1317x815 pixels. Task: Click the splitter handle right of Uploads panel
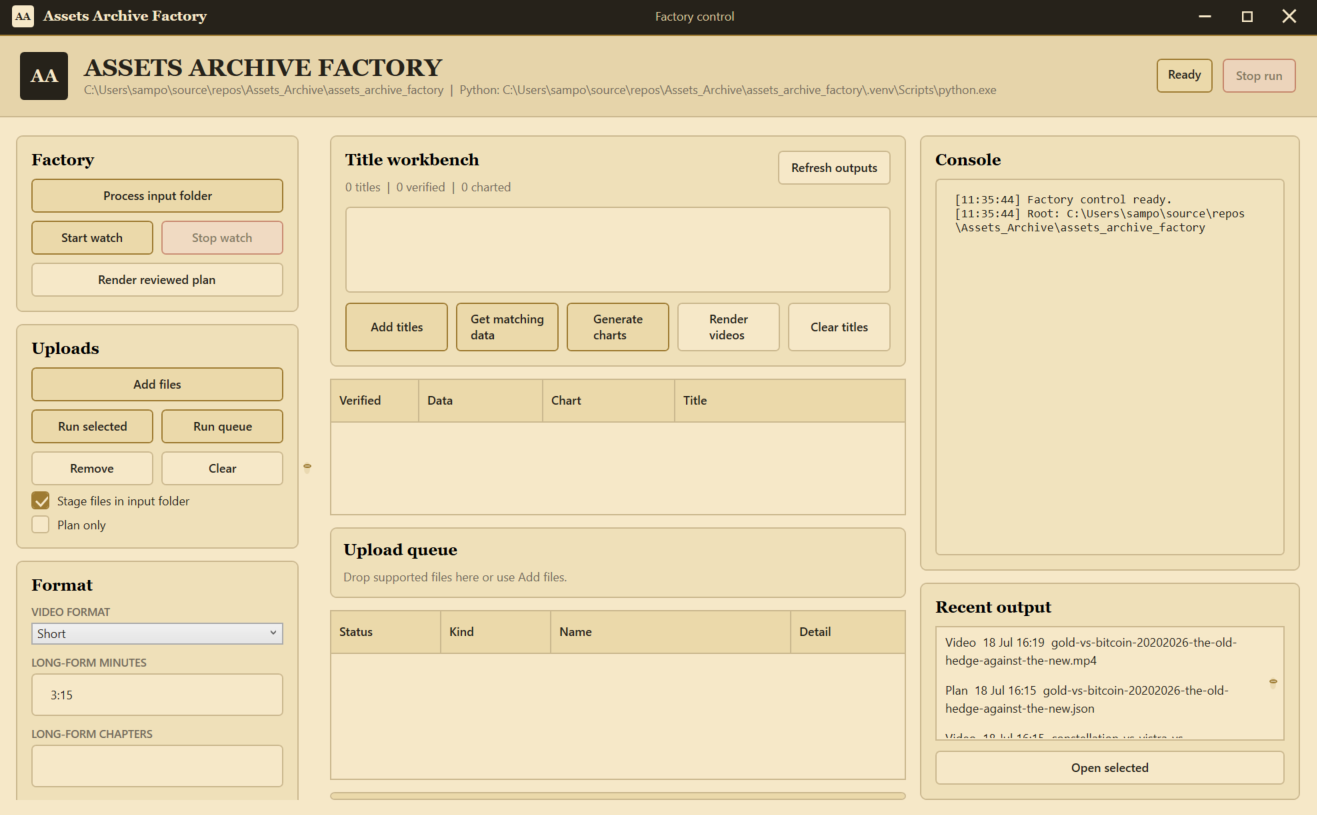point(307,467)
